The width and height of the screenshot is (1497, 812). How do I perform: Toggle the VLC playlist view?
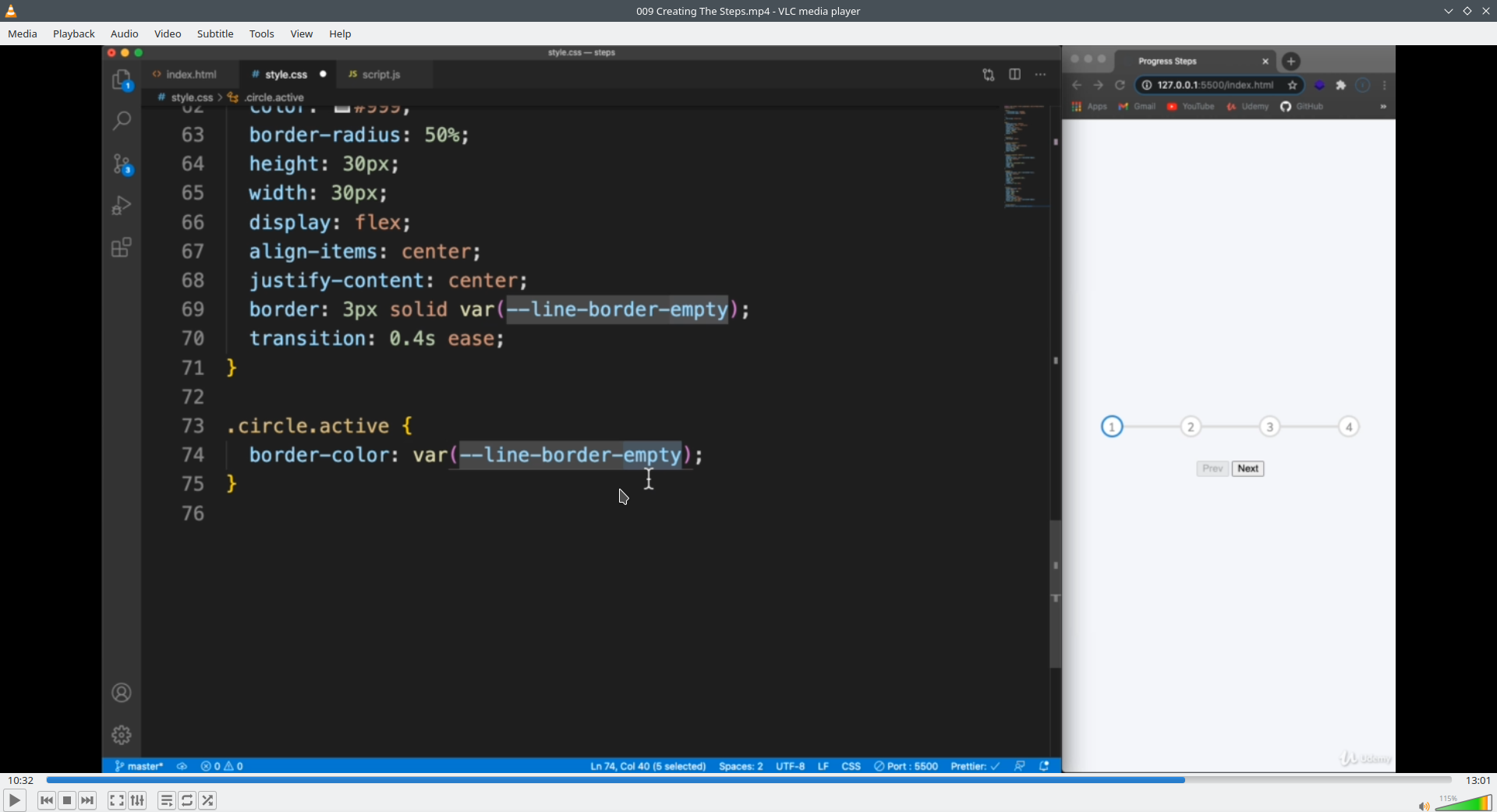[167, 800]
